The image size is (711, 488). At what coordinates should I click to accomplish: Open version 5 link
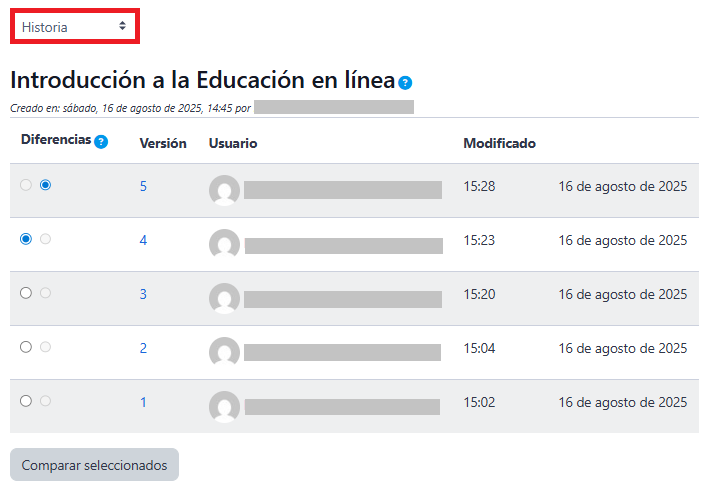143,187
